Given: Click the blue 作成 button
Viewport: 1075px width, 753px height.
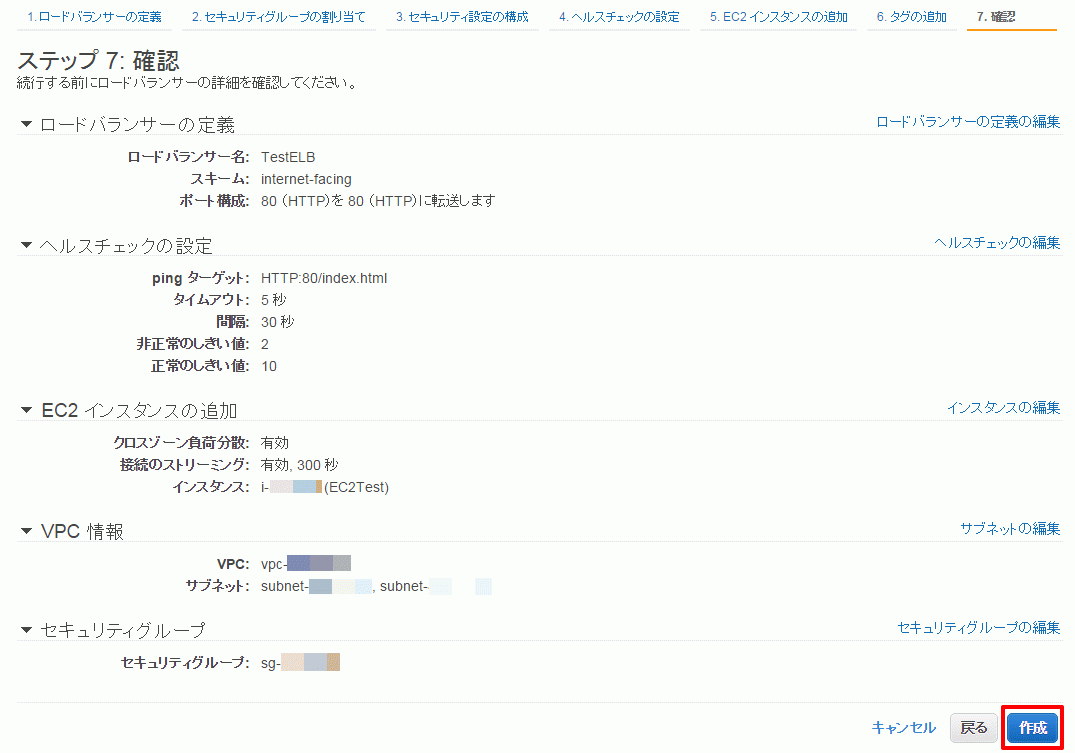Looking at the screenshot, I should pos(1032,728).
